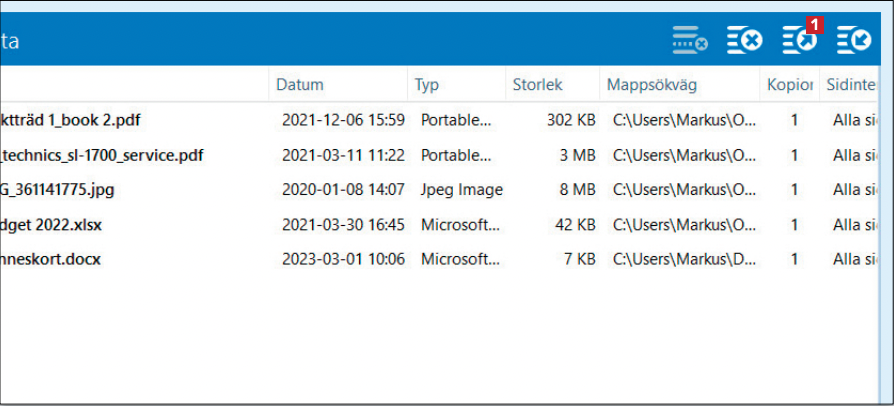Click the import list icon with down-left arrow
The width and height of the screenshot is (894, 406).
[854, 41]
